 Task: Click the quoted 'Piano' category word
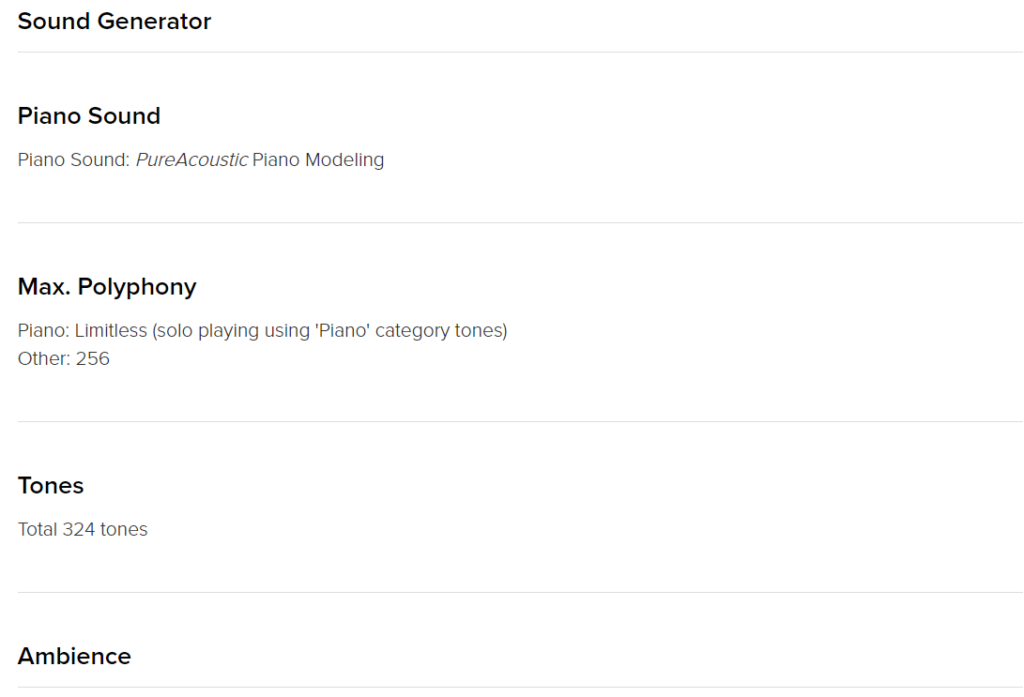[x=343, y=331]
